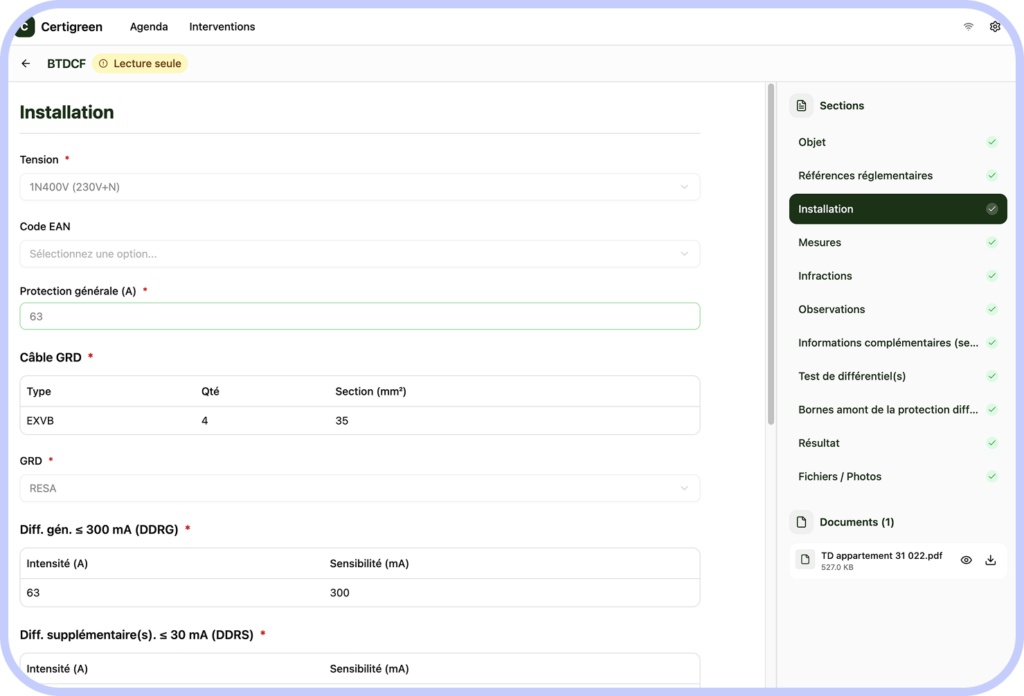Open the Agenda menu

(x=149, y=27)
